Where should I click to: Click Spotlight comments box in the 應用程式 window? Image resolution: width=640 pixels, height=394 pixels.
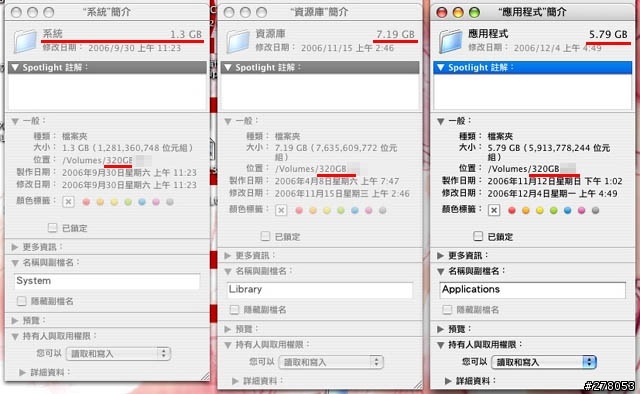point(533,92)
